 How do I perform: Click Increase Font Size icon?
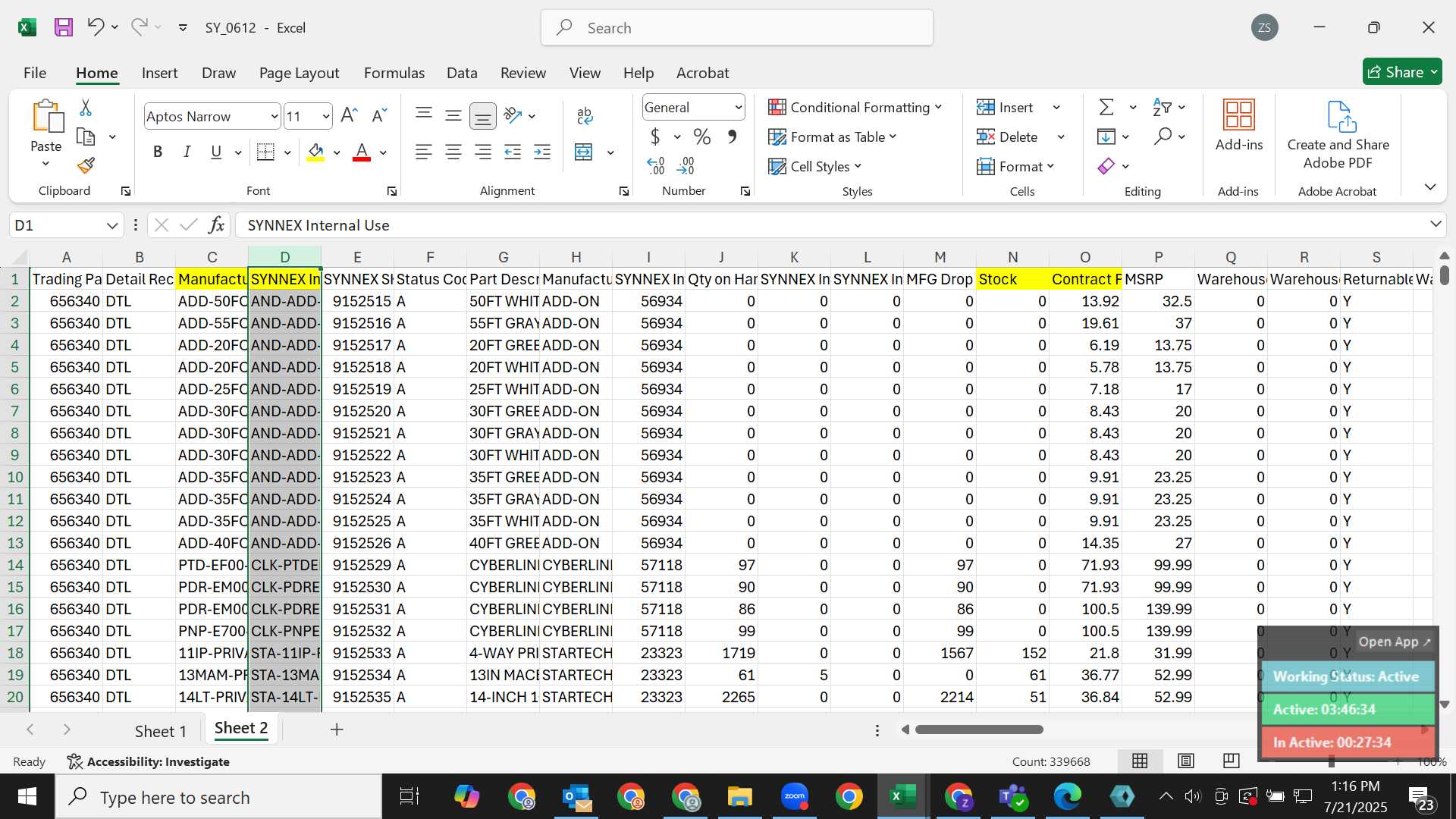click(349, 115)
